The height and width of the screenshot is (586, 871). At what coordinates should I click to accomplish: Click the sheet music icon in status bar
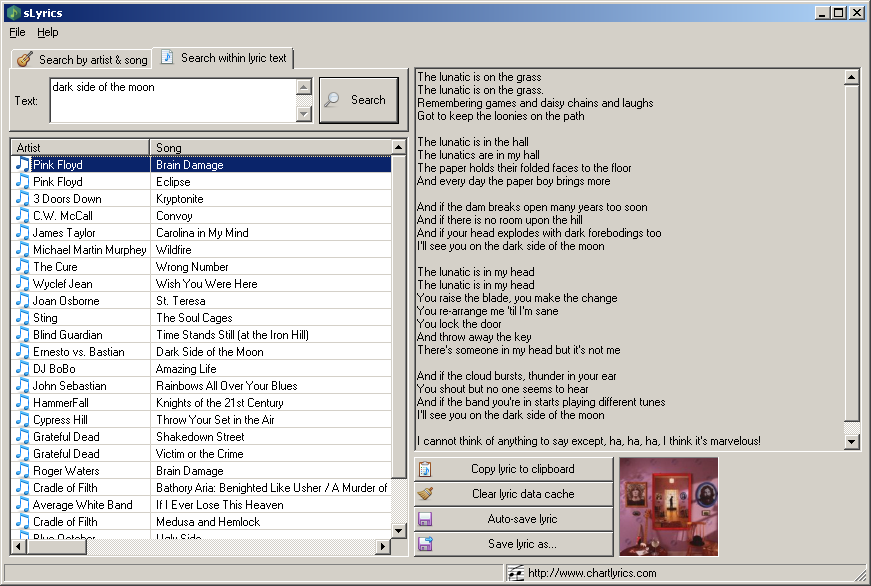515,573
